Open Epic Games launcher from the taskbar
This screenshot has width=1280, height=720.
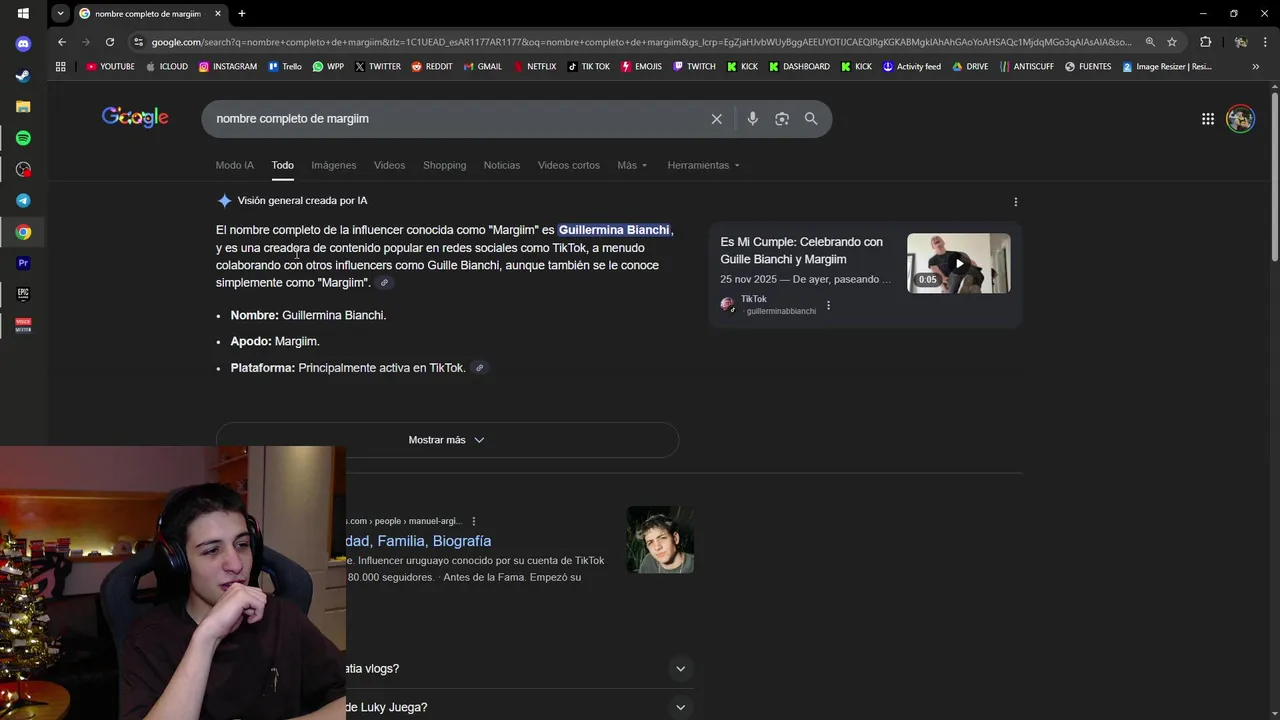pos(23,294)
